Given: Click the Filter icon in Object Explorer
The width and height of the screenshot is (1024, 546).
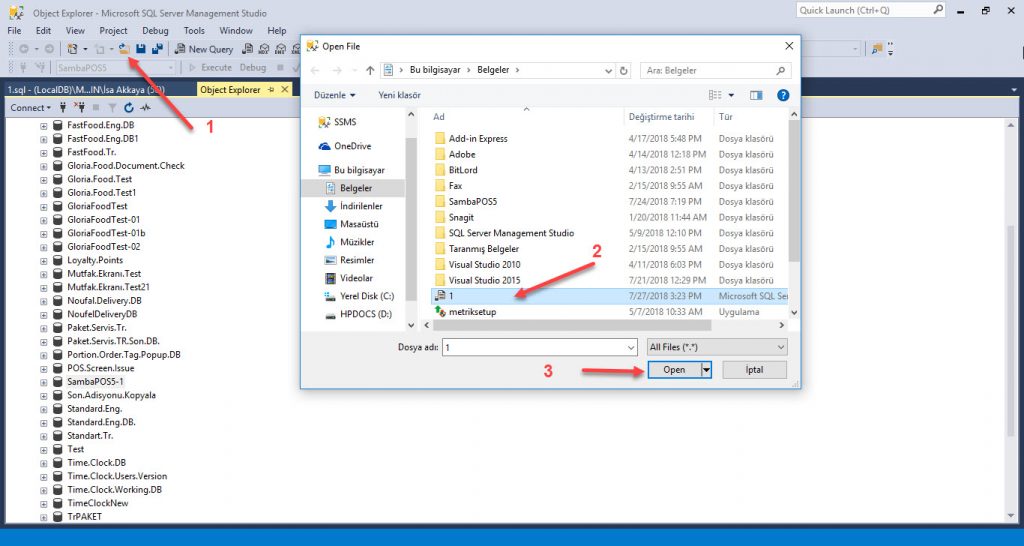Looking at the screenshot, I should 112,108.
